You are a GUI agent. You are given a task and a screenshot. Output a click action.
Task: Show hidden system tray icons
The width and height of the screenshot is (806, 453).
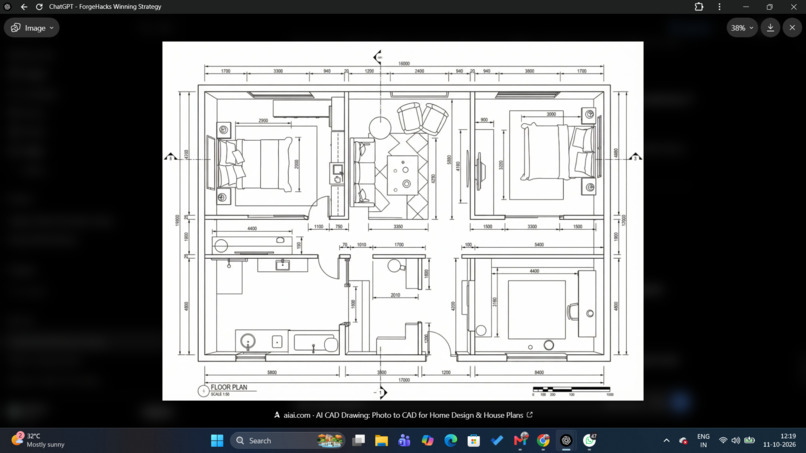coord(666,441)
